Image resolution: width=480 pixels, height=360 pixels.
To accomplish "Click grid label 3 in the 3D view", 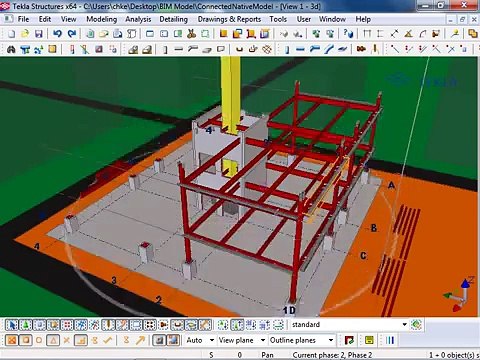I will click(x=114, y=280).
